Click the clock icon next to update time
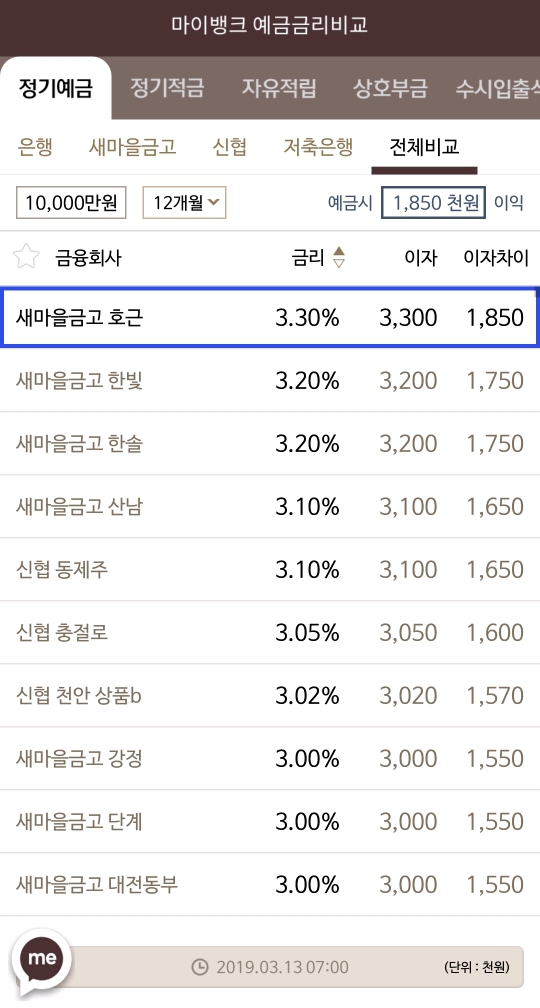The image size is (540, 1008). coord(201,966)
